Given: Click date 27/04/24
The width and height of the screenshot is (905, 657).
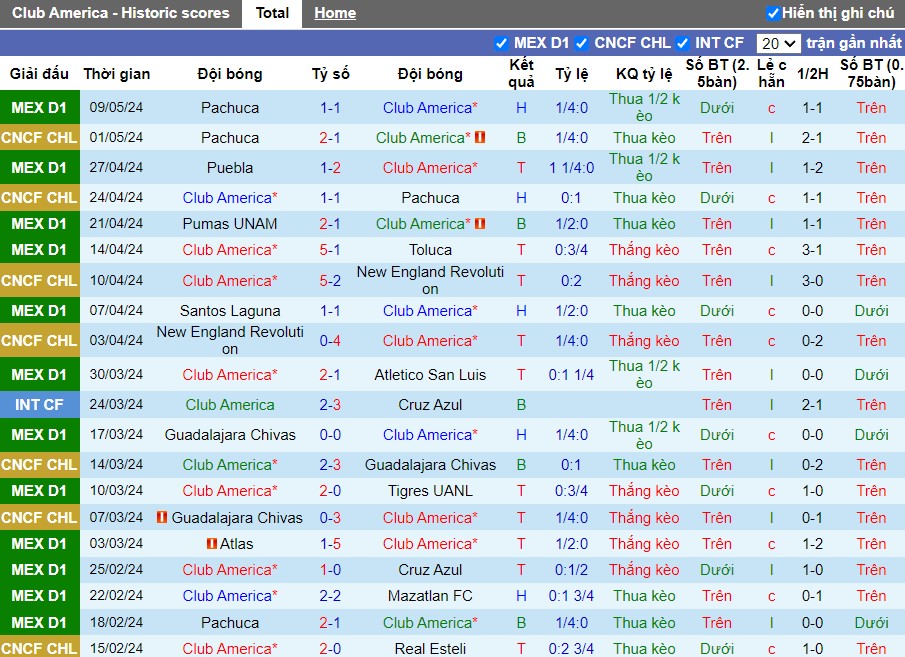Looking at the screenshot, I should [116, 167].
